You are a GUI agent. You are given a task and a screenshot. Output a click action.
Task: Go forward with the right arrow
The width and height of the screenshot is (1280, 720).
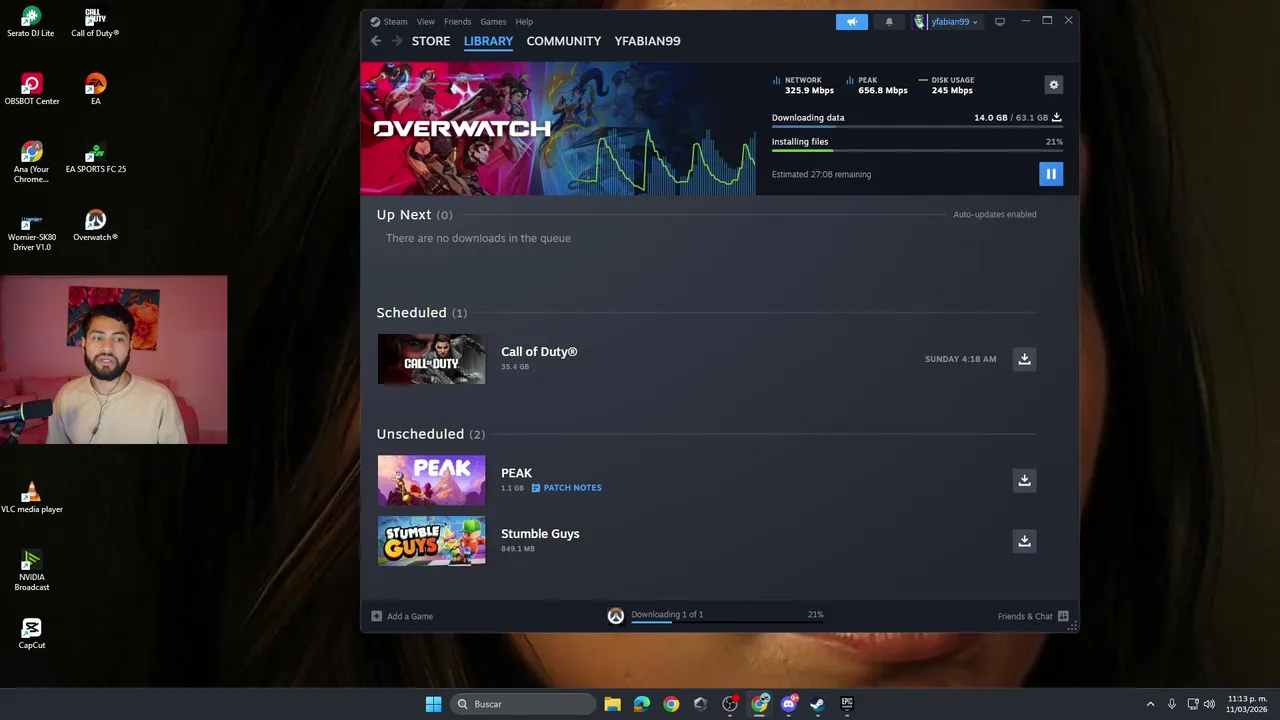[x=397, y=41]
